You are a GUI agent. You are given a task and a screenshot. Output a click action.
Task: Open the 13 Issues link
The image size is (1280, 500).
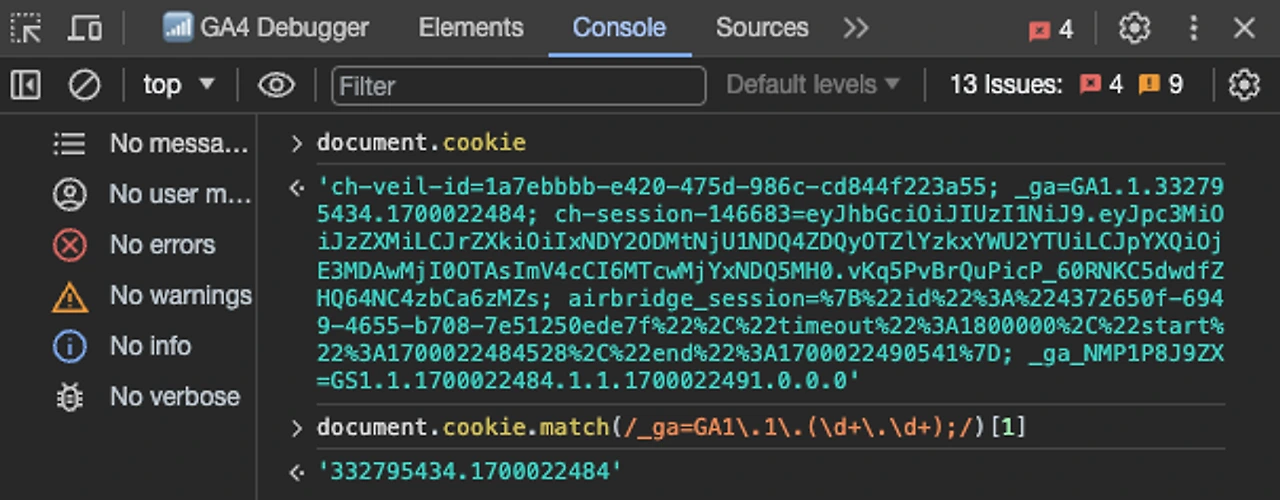pyautogui.click(x=1066, y=85)
